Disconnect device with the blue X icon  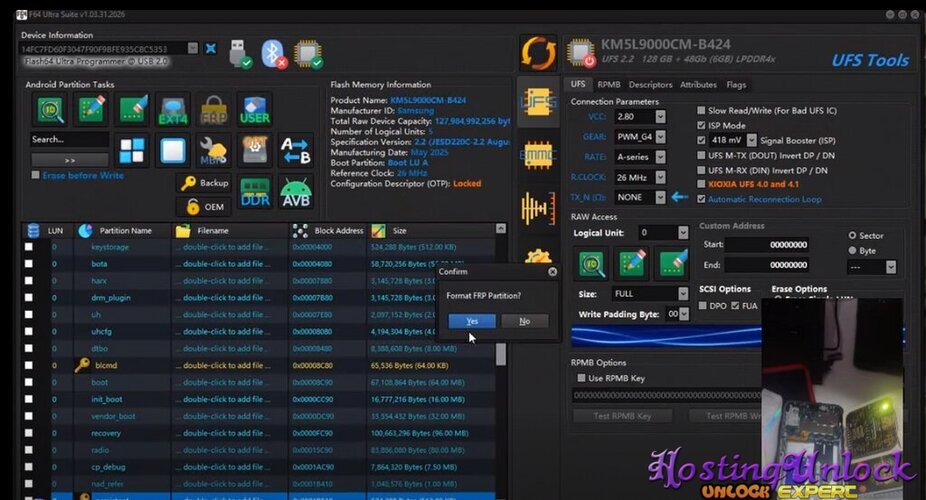coord(211,48)
